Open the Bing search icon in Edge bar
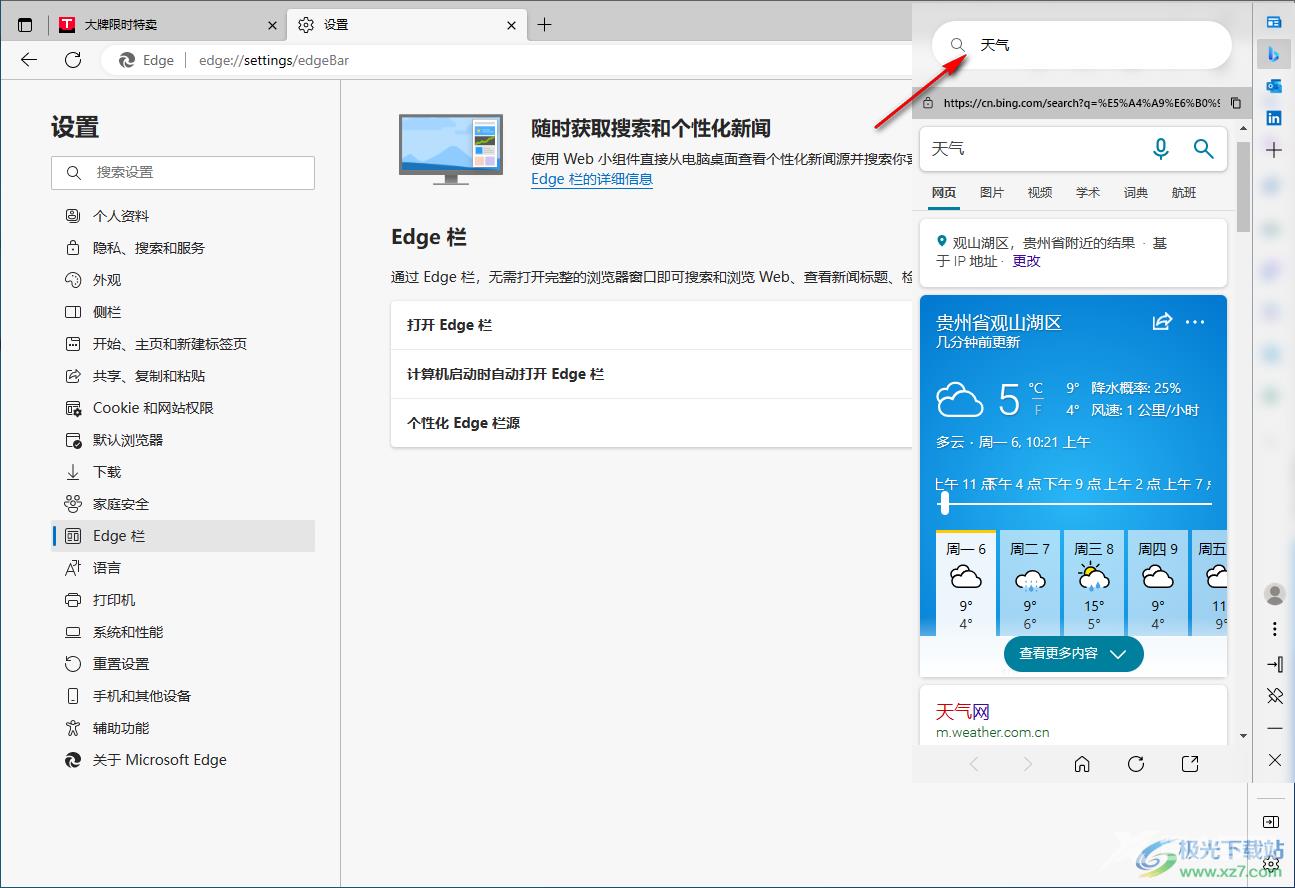Screen dimensions: 1295x888 point(1274,54)
